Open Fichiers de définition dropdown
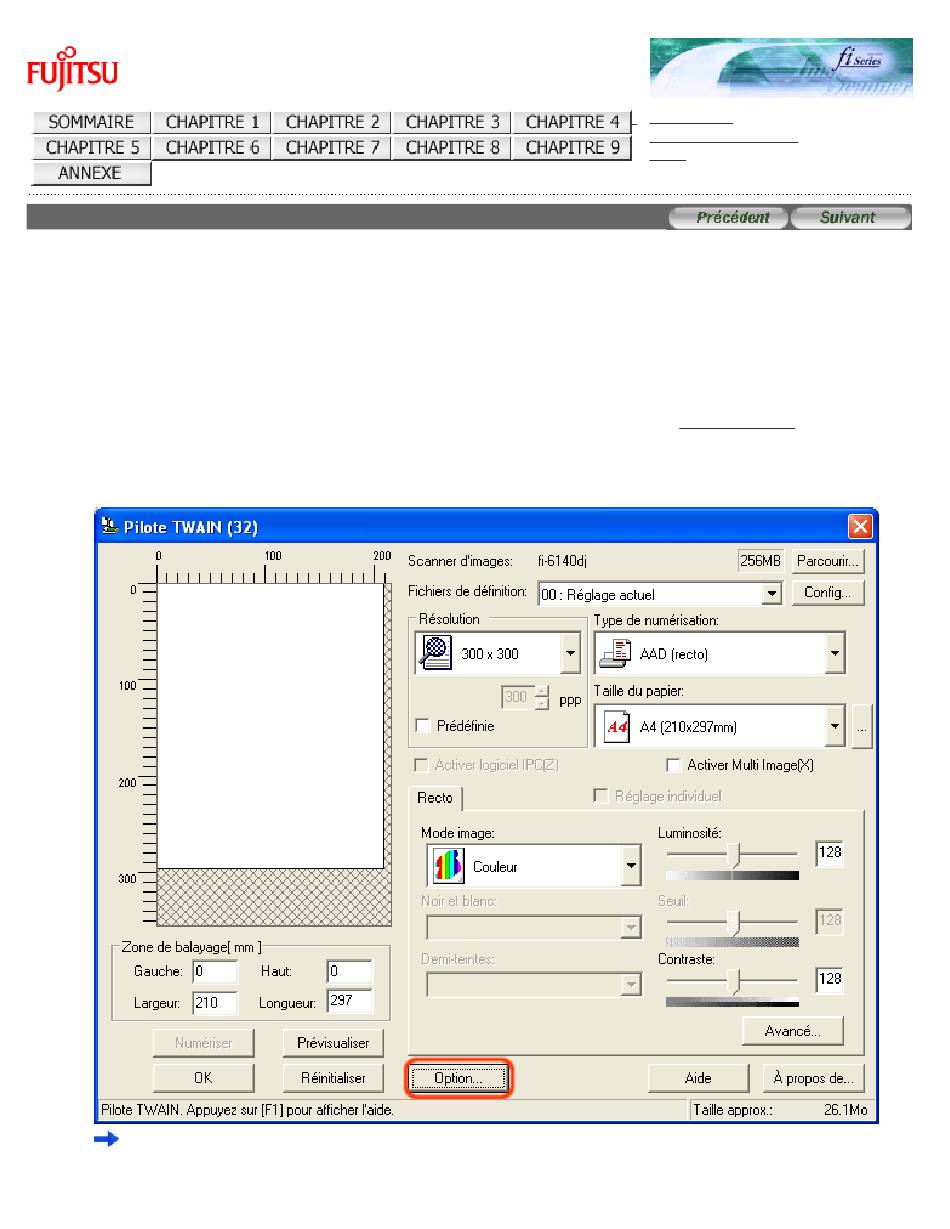950x1229 pixels. coord(771,594)
